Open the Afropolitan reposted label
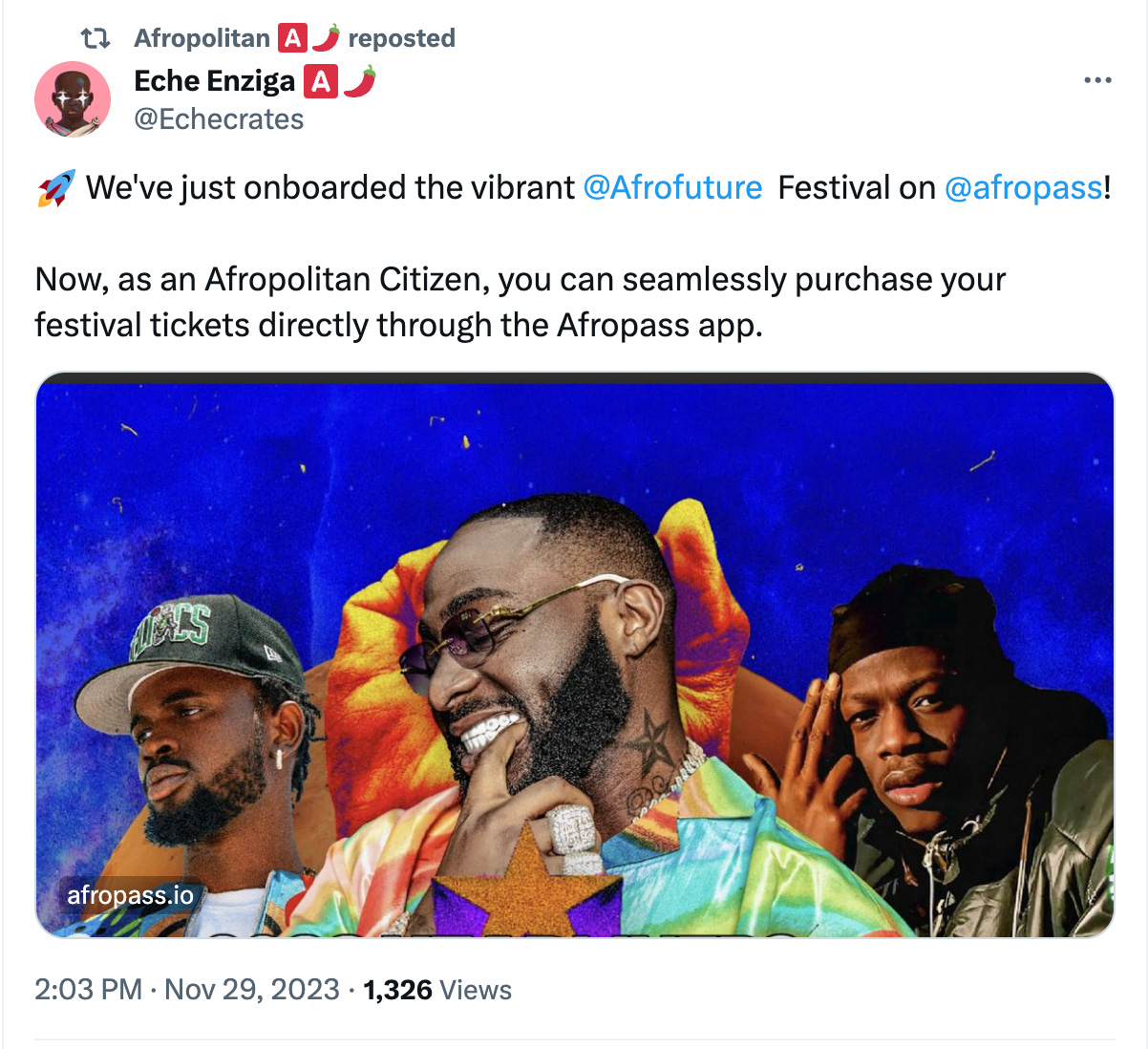The image size is (1148, 1049). pyautogui.click(x=294, y=38)
